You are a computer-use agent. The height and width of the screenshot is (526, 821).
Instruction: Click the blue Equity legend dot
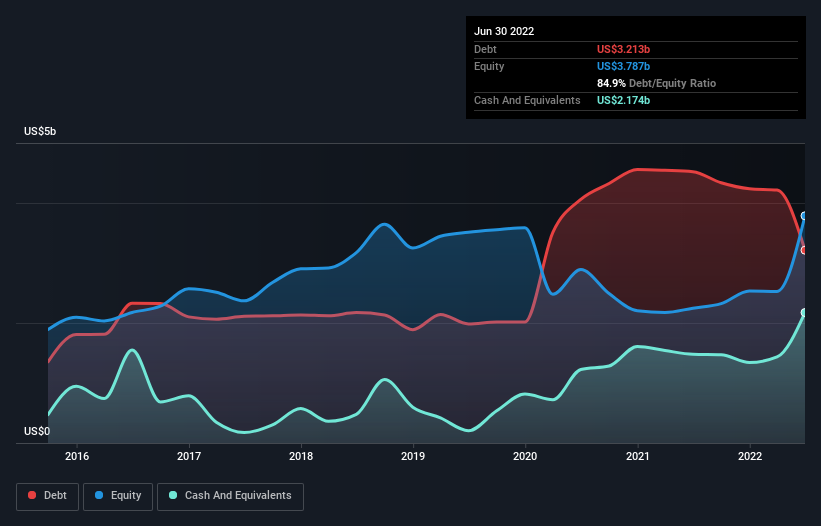pyautogui.click(x=99, y=495)
